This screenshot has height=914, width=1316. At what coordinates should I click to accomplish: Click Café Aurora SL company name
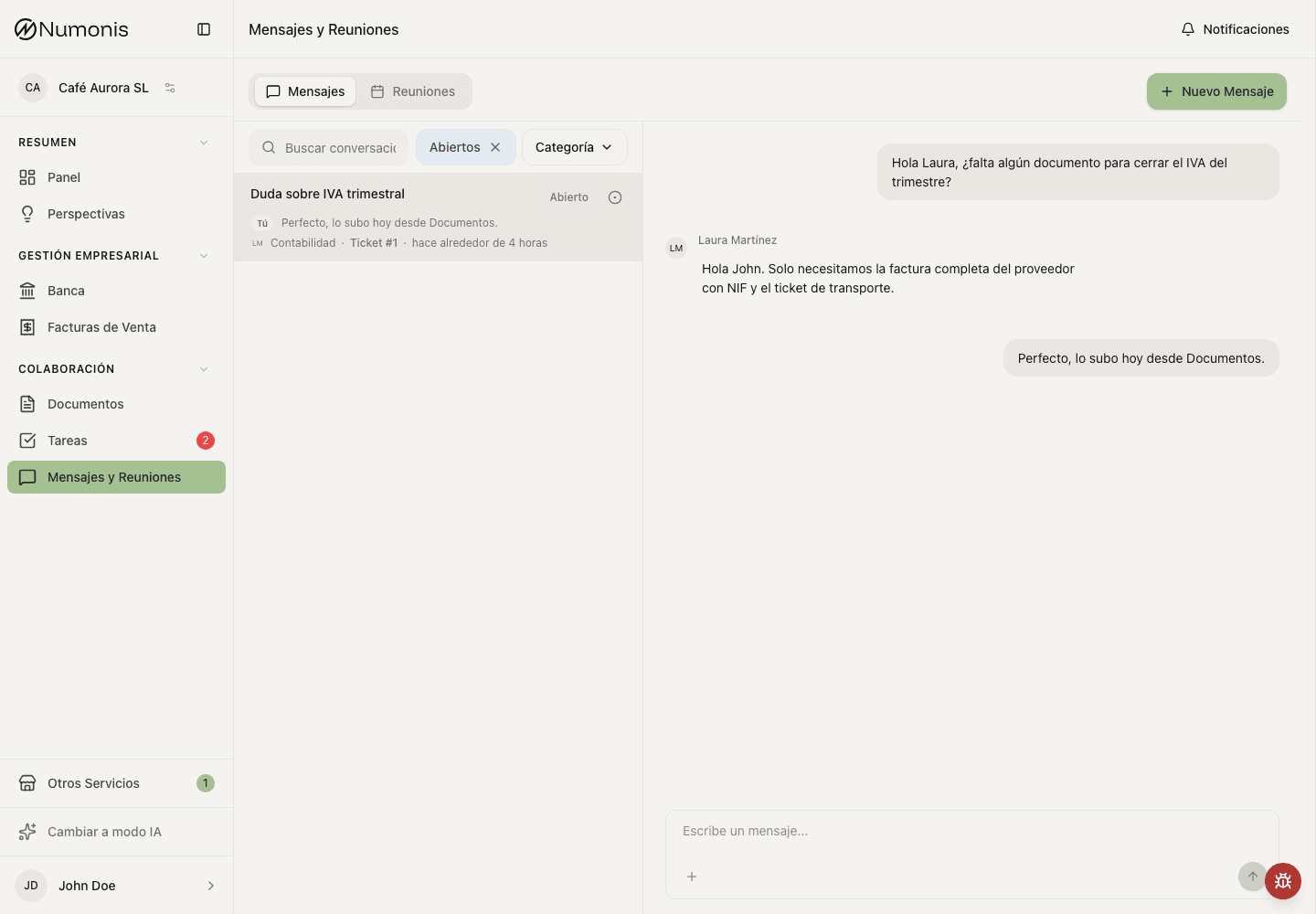click(103, 88)
